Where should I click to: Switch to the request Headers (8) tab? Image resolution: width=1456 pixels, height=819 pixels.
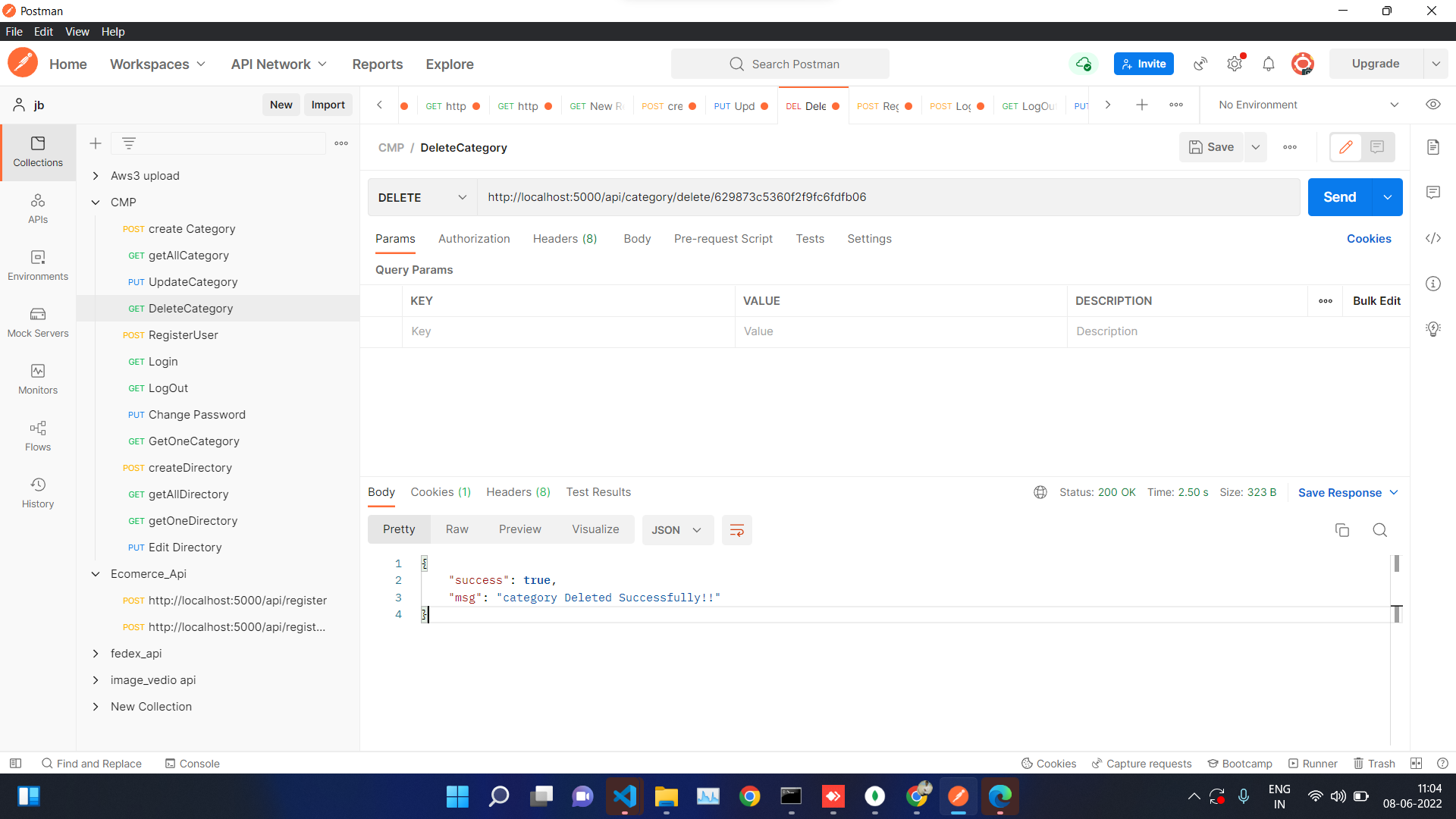tap(565, 239)
